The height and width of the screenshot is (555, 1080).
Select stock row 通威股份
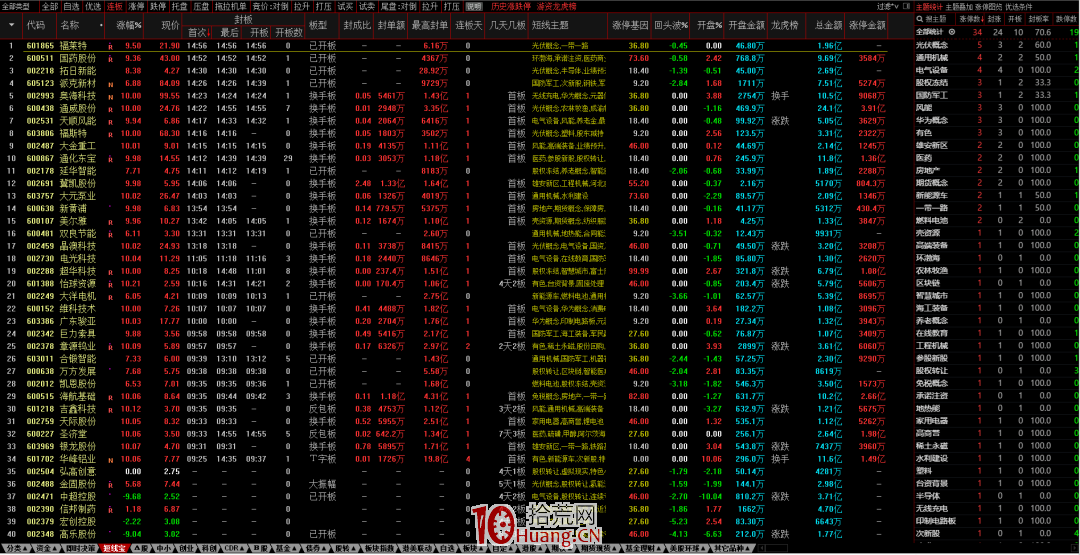pyautogui.click(x=444, y=108)
